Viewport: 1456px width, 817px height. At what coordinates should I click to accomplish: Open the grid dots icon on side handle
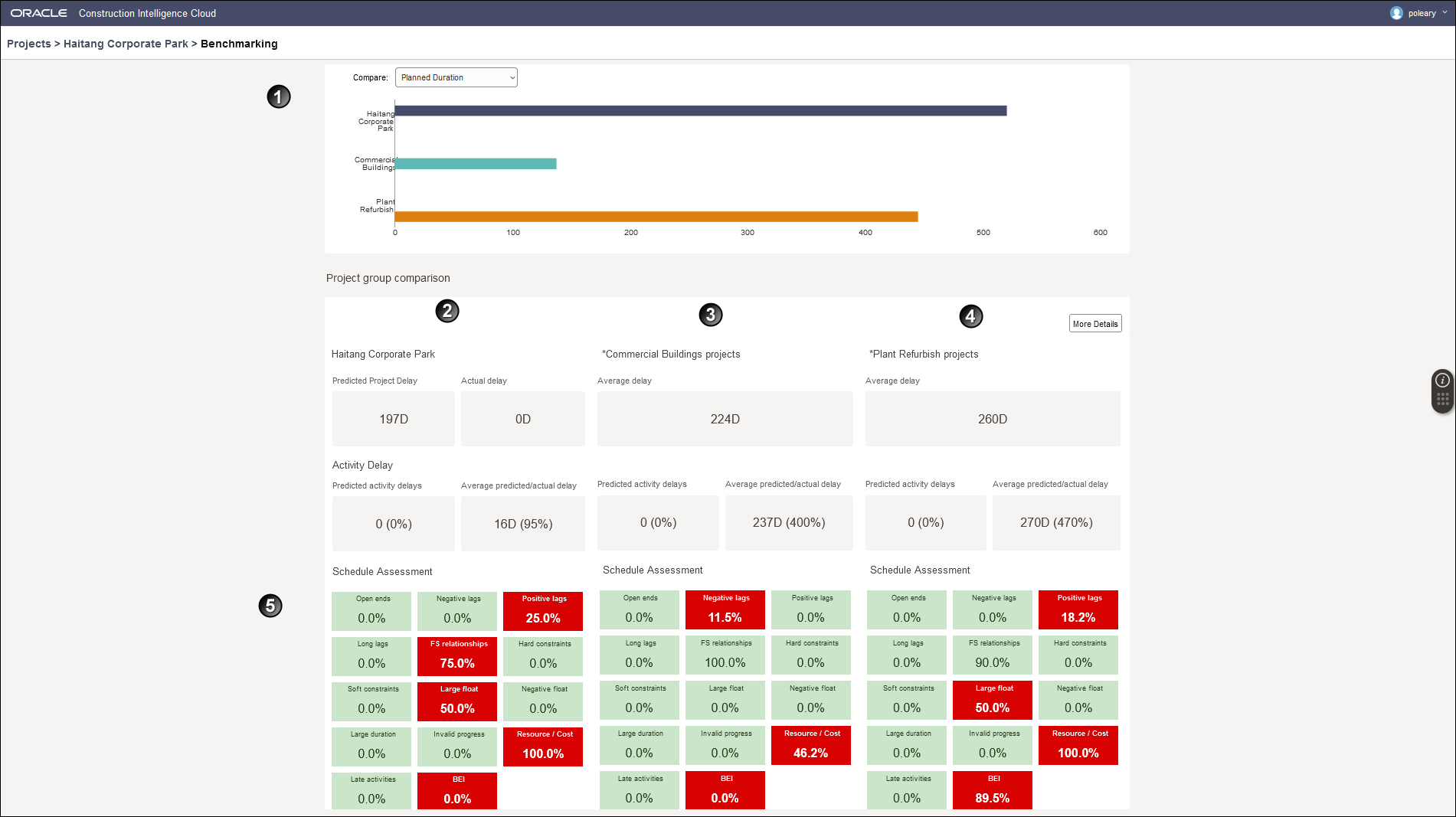(1442, 399)
